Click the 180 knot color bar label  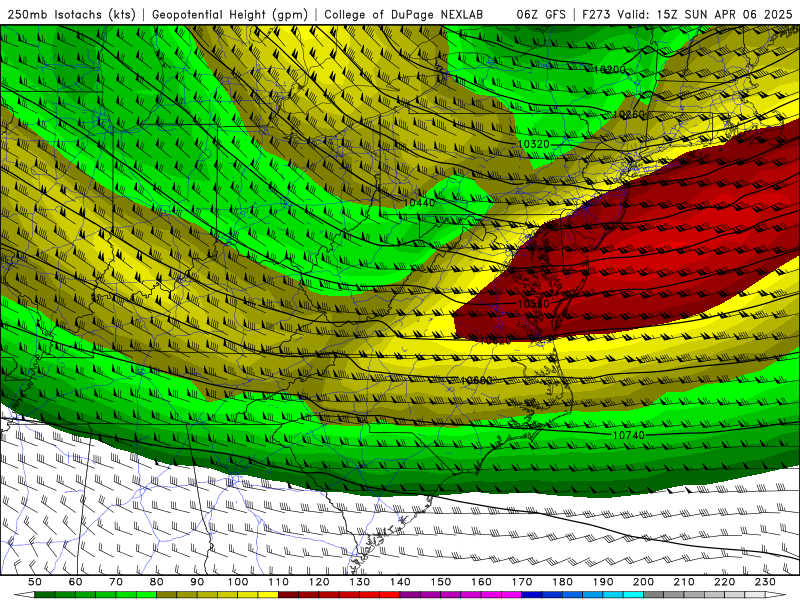562,582
